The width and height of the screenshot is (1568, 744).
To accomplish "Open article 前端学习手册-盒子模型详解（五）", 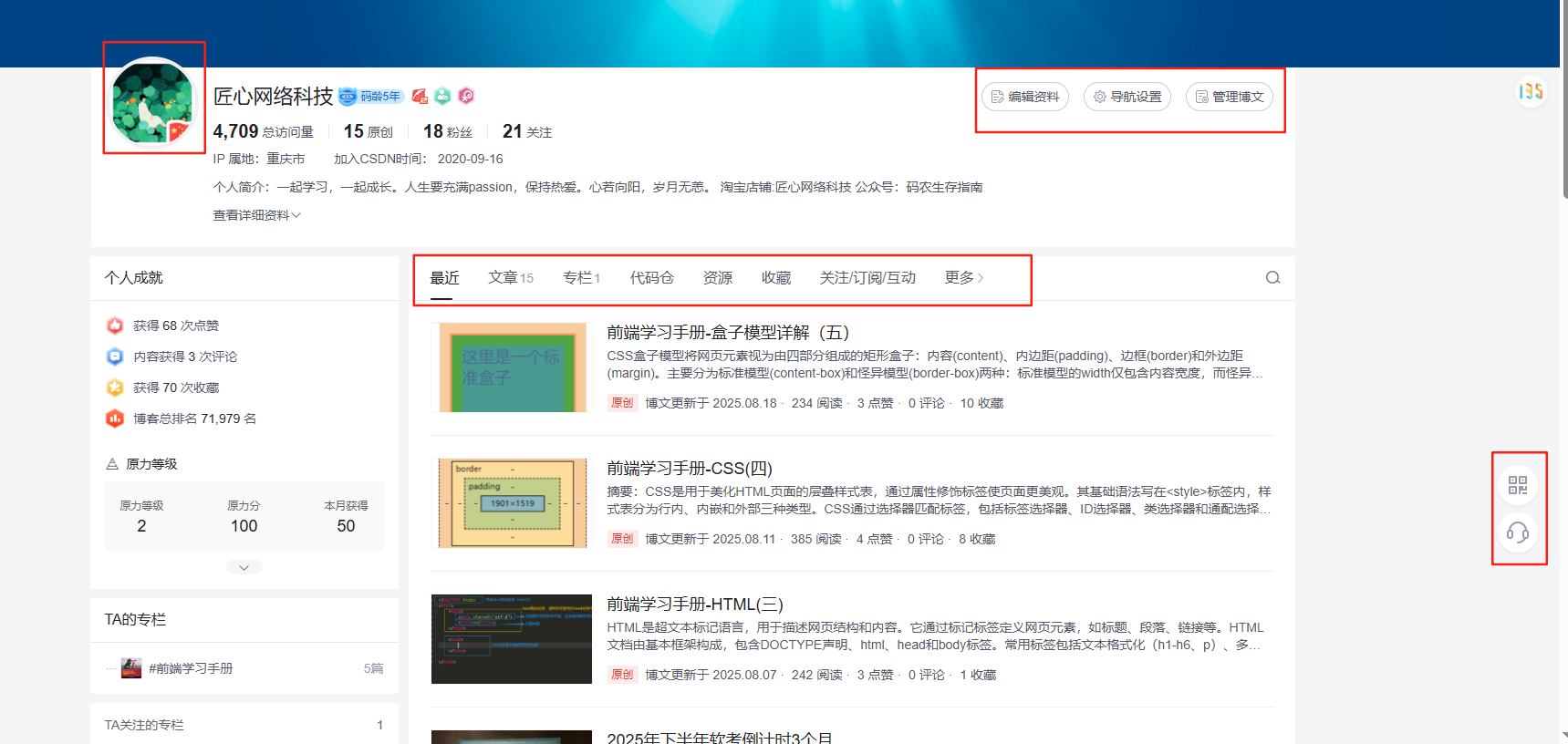I will tap(728, 333).
